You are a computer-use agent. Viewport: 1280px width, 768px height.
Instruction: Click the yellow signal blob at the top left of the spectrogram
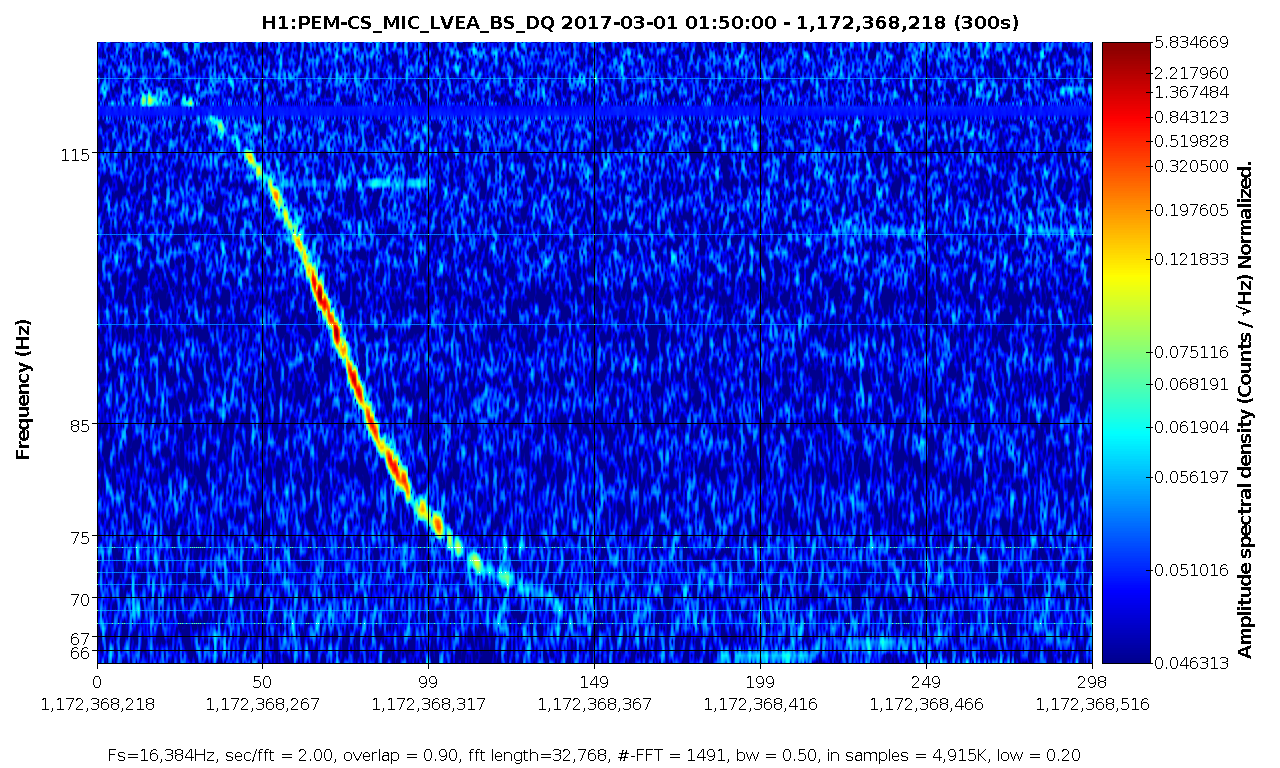coord(150,99)
